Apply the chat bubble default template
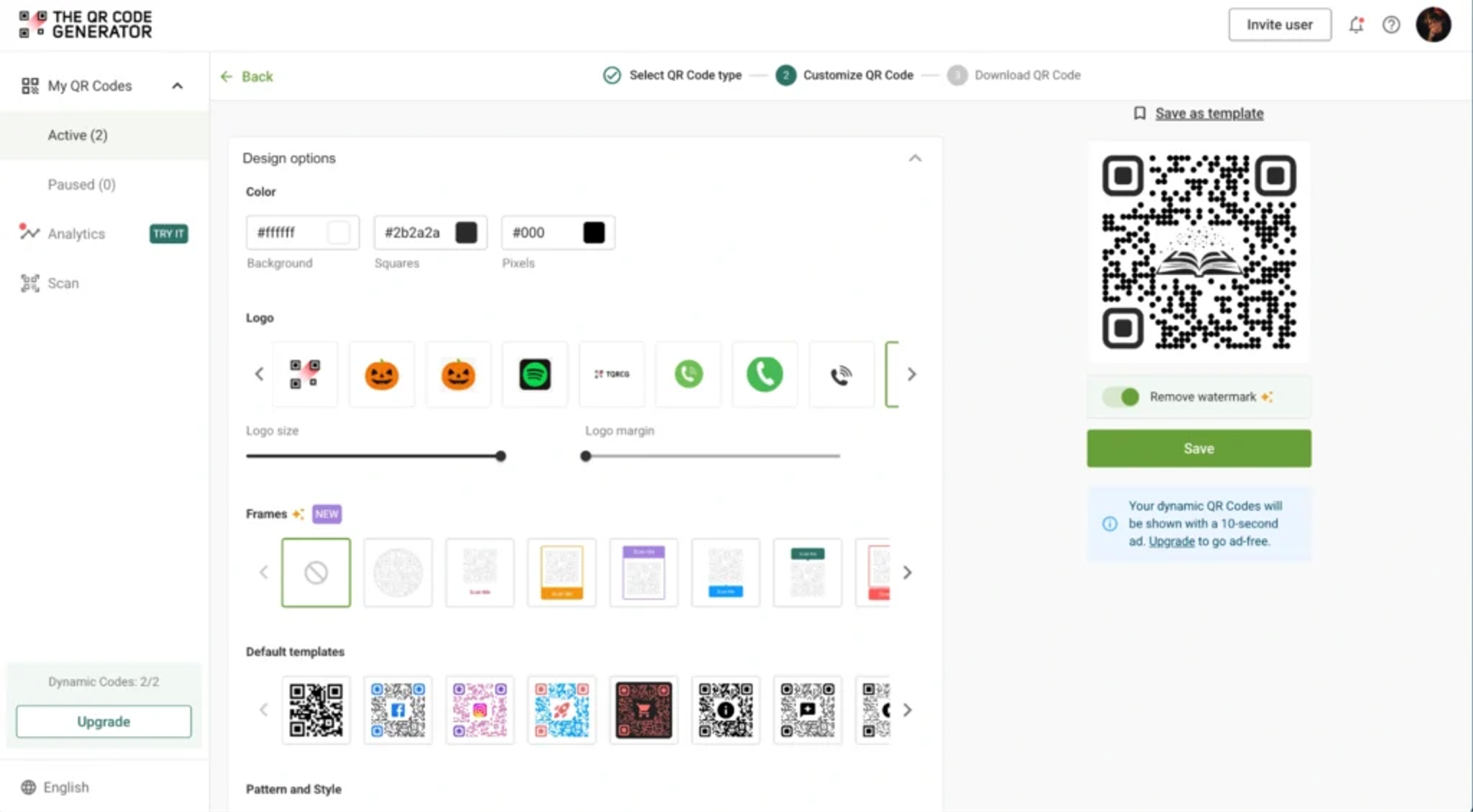This screenshot has height=812, width=1473. [808, 710]
